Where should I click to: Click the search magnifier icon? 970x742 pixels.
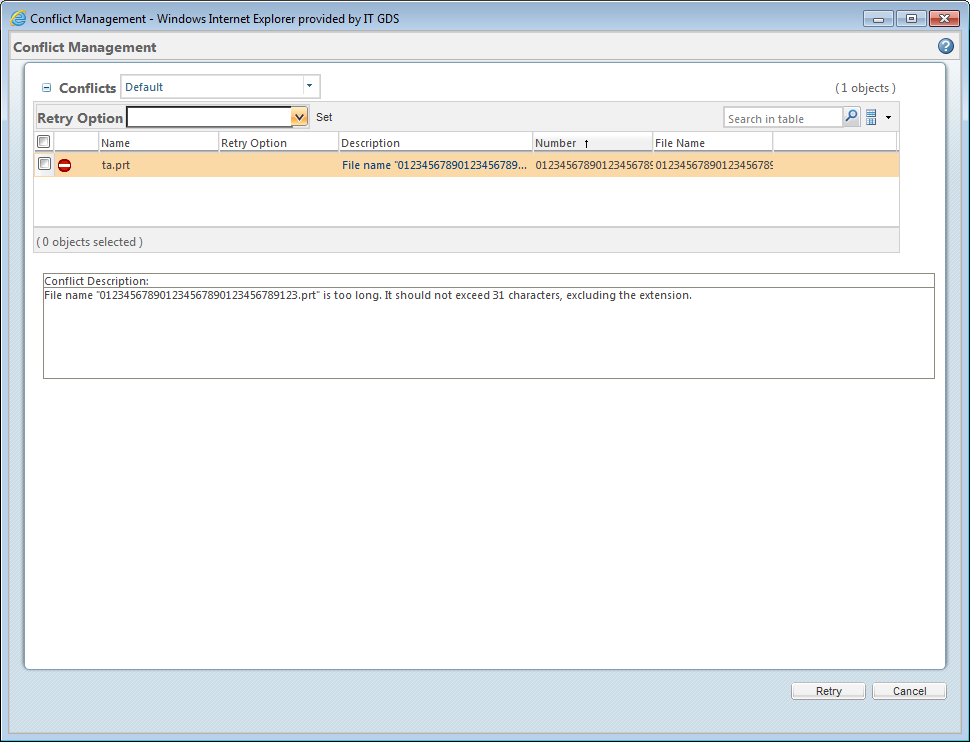[851, 117]
